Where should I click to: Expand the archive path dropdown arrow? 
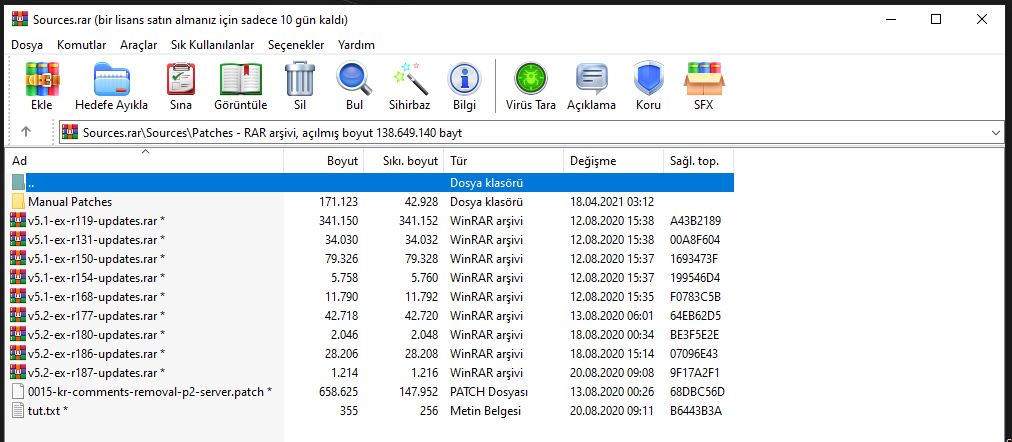pyautogui.click(x=997, y=133)
